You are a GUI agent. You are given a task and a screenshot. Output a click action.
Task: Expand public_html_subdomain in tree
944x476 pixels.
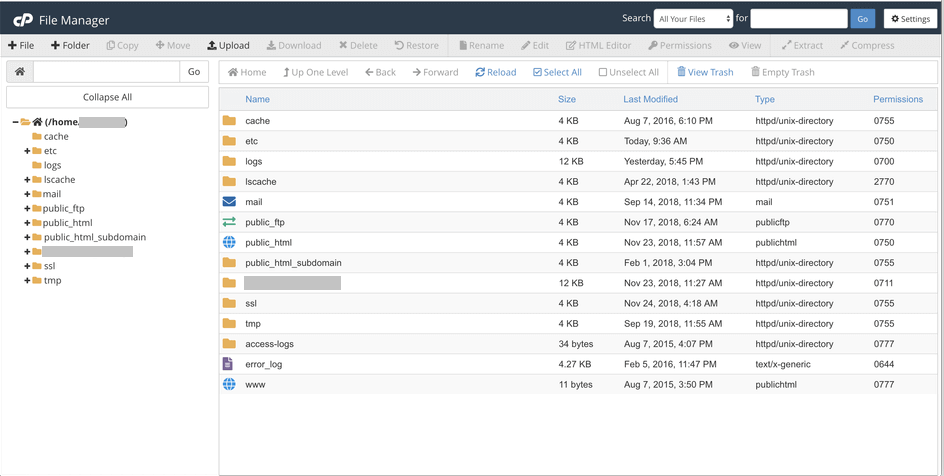tap(27, 237)
